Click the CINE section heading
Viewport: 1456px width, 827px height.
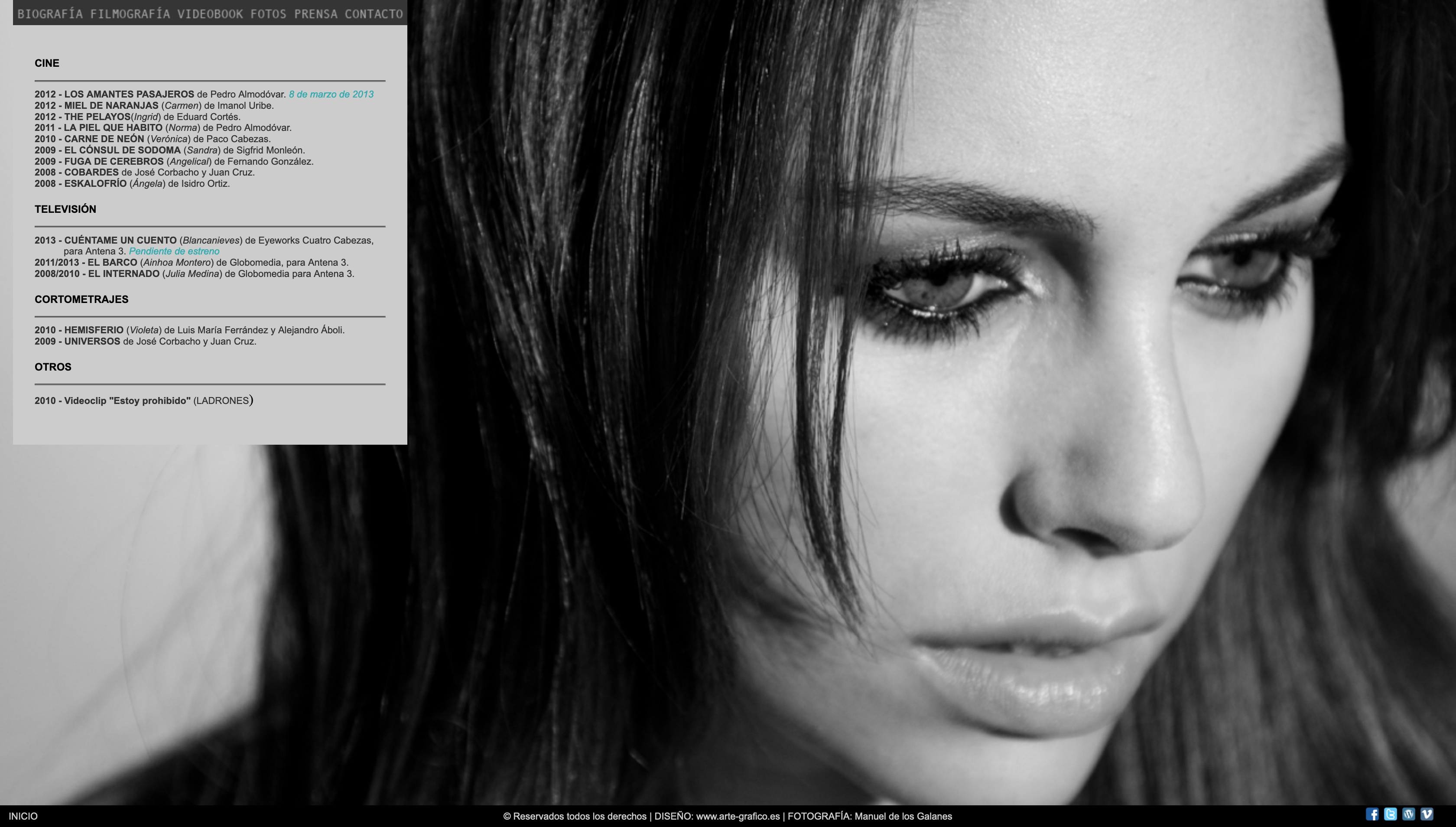tap(47, 63)
